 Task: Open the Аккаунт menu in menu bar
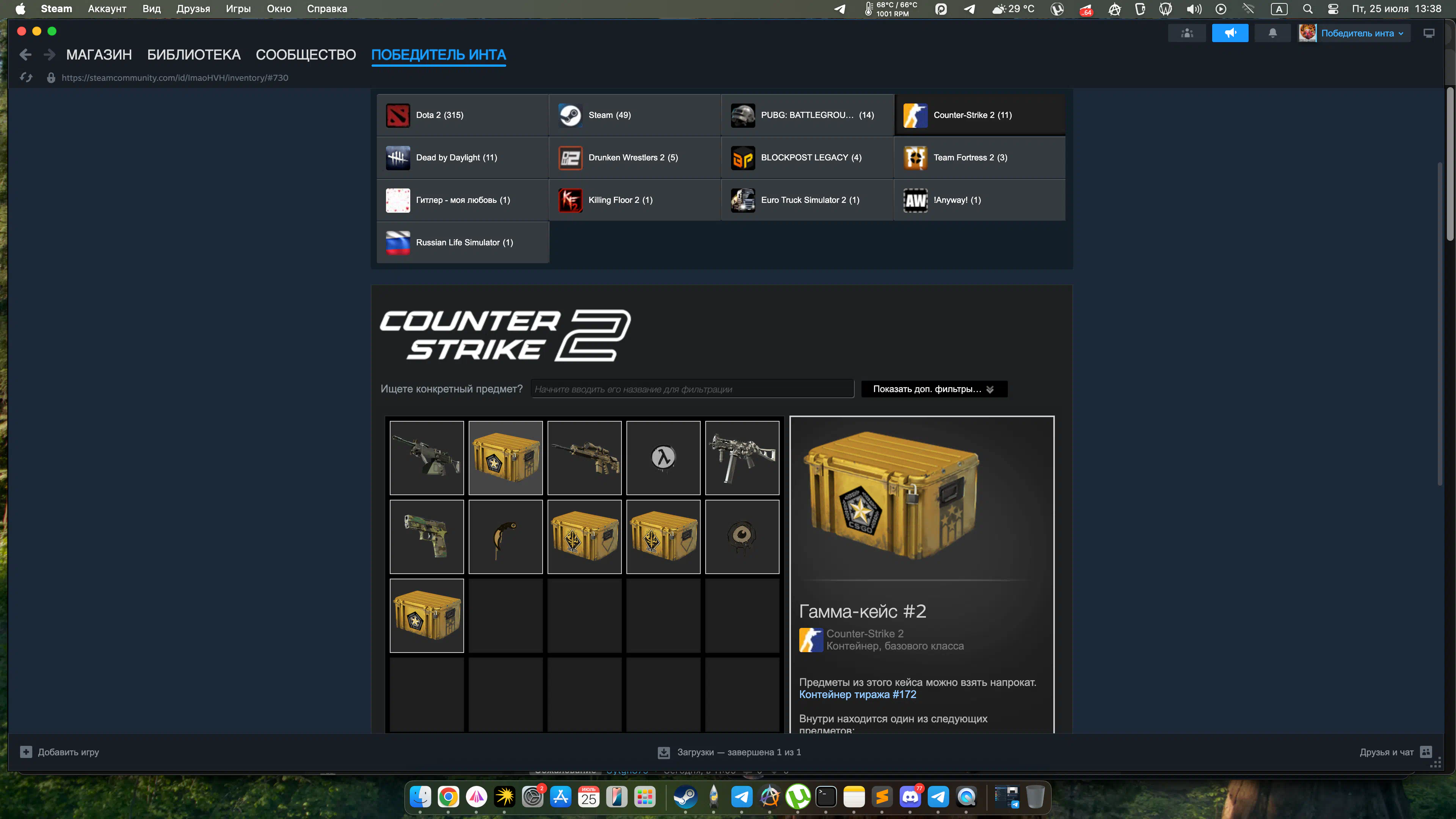[x=107, y=8]
